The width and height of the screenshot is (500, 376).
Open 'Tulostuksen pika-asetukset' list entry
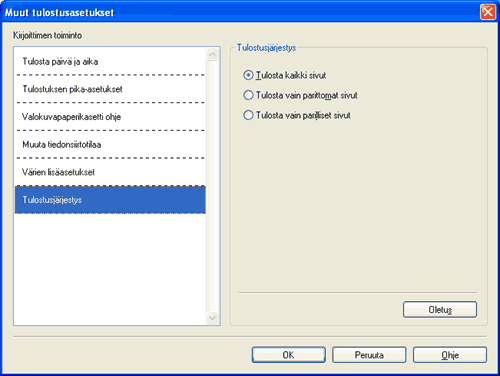tap(110, 89)
